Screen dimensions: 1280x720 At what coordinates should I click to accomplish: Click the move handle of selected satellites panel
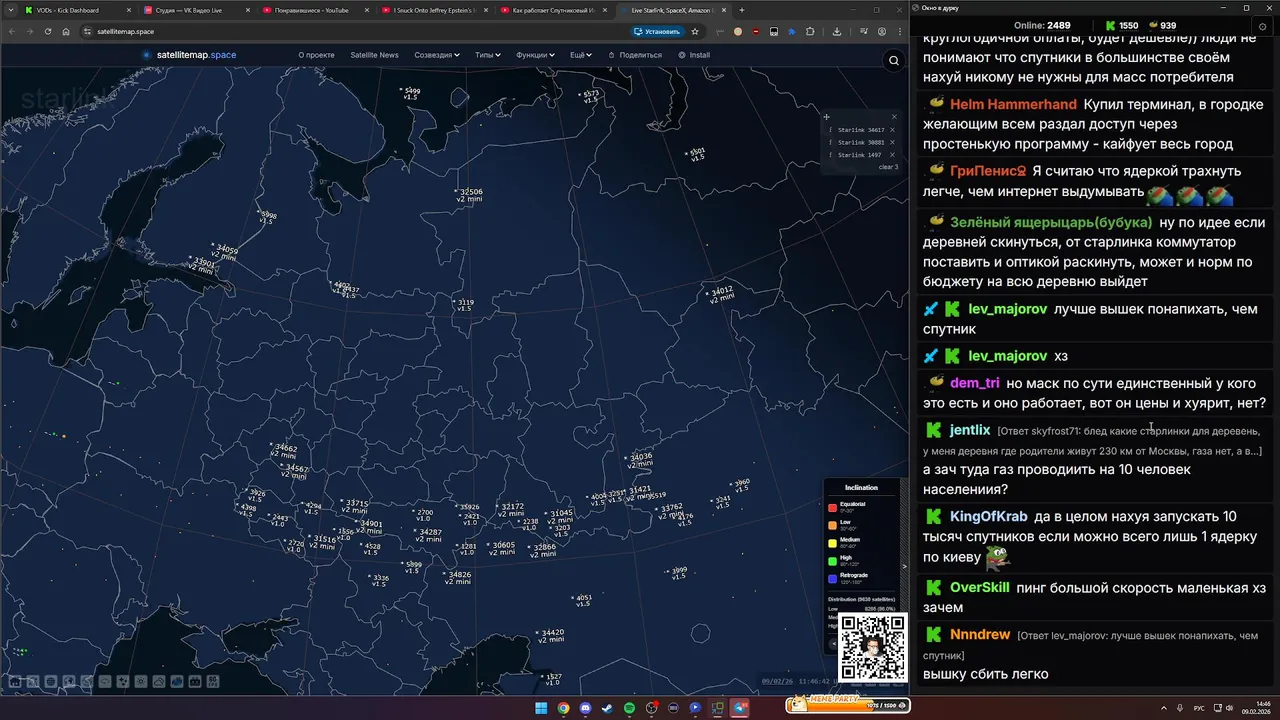point(827,117)
